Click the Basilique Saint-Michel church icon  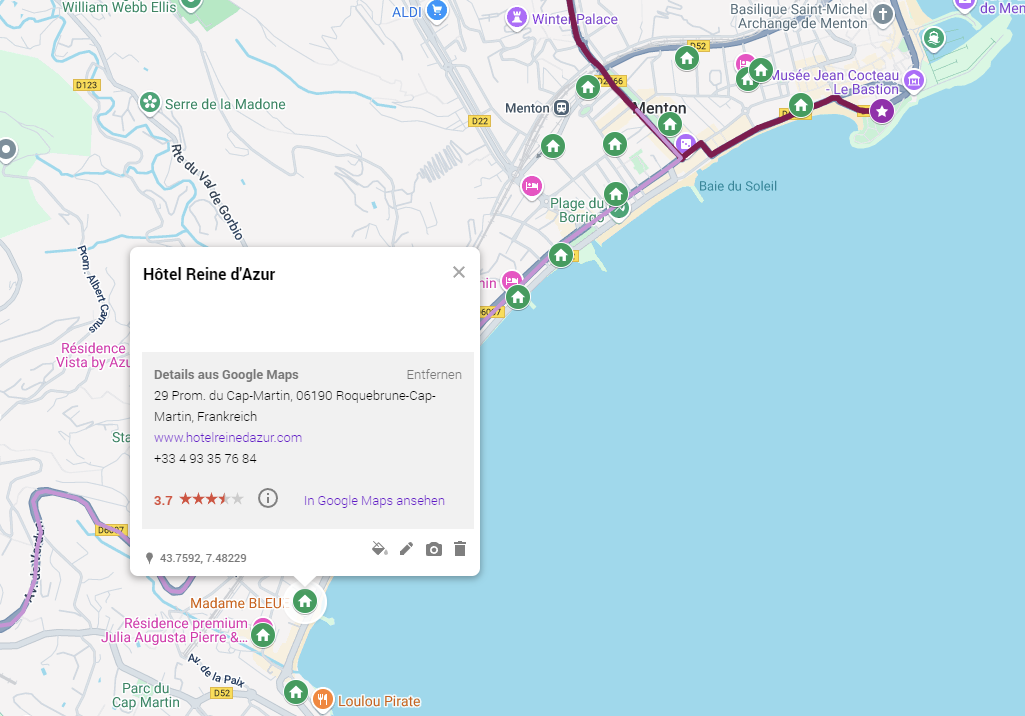coord(883,14)
